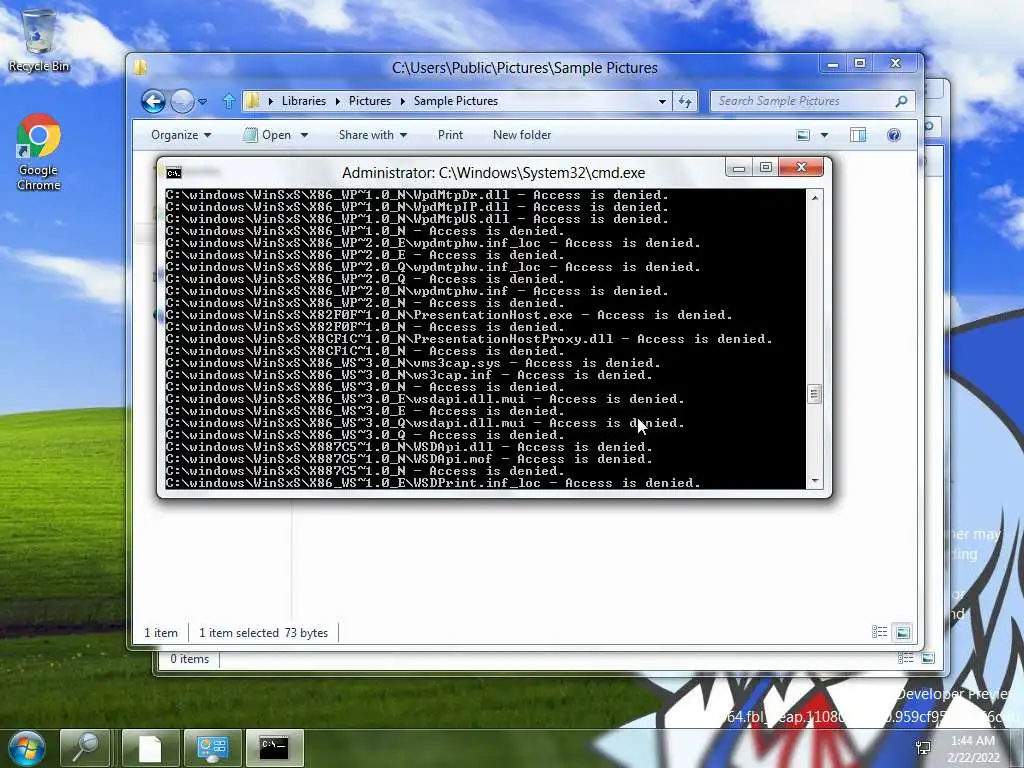Screen dimensions: 1024x768
Task: Switch to large icons in Sample Pictures status bar
Action: tap(903, 632)
